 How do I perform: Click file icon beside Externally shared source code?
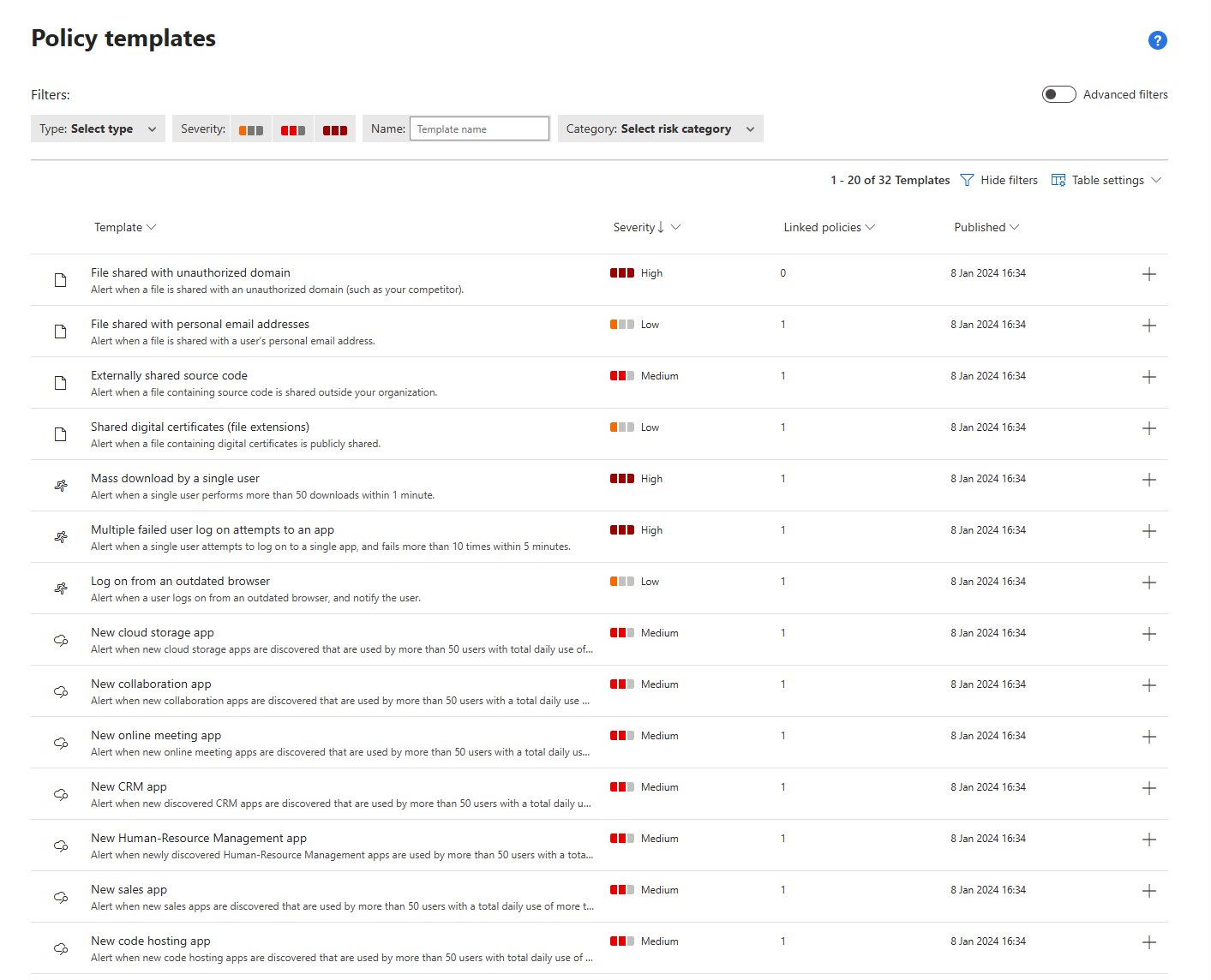[x=61, y=383]
